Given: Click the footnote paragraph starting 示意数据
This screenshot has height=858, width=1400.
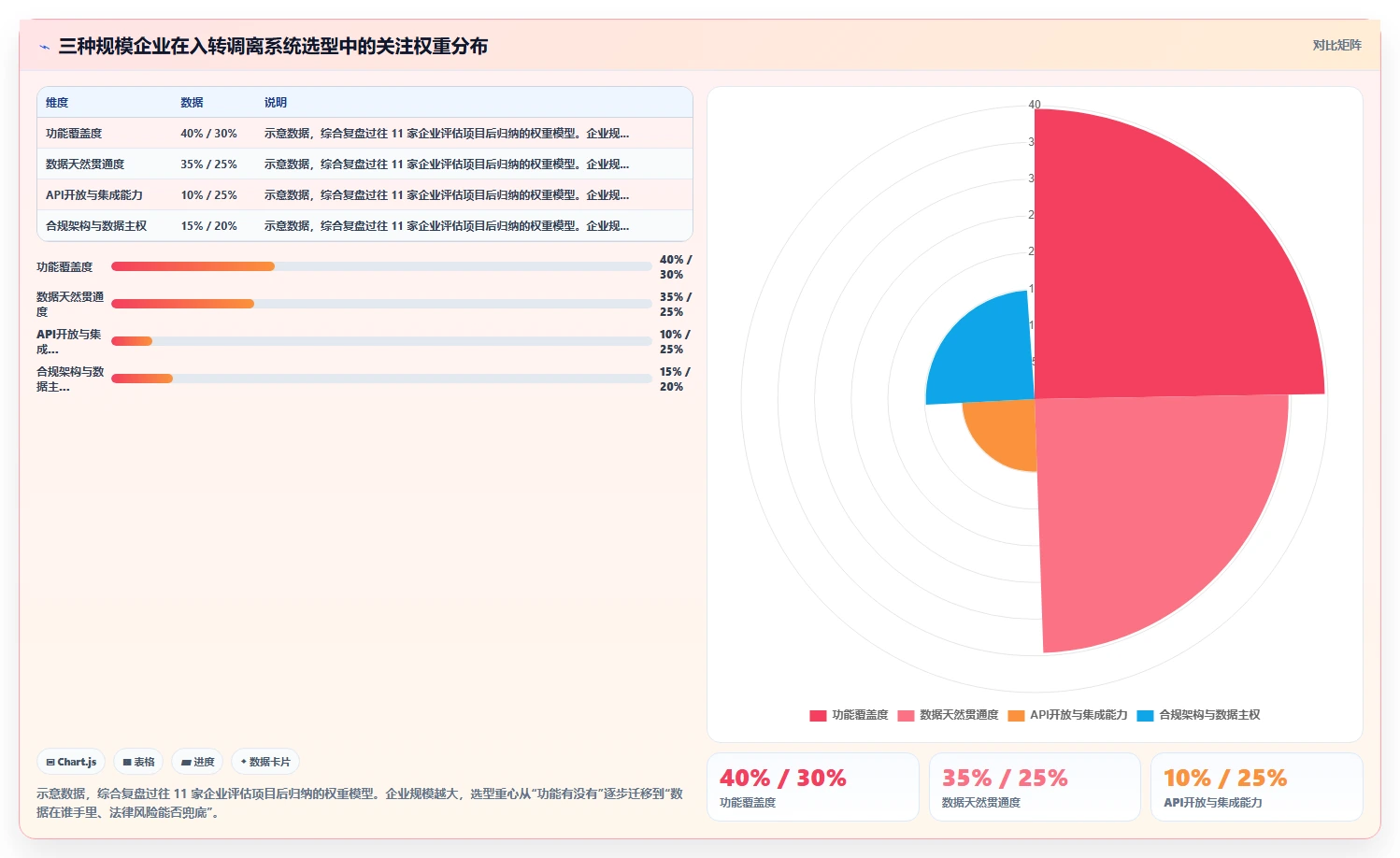Looking at the screenshot, I should (x=360, y=803).
